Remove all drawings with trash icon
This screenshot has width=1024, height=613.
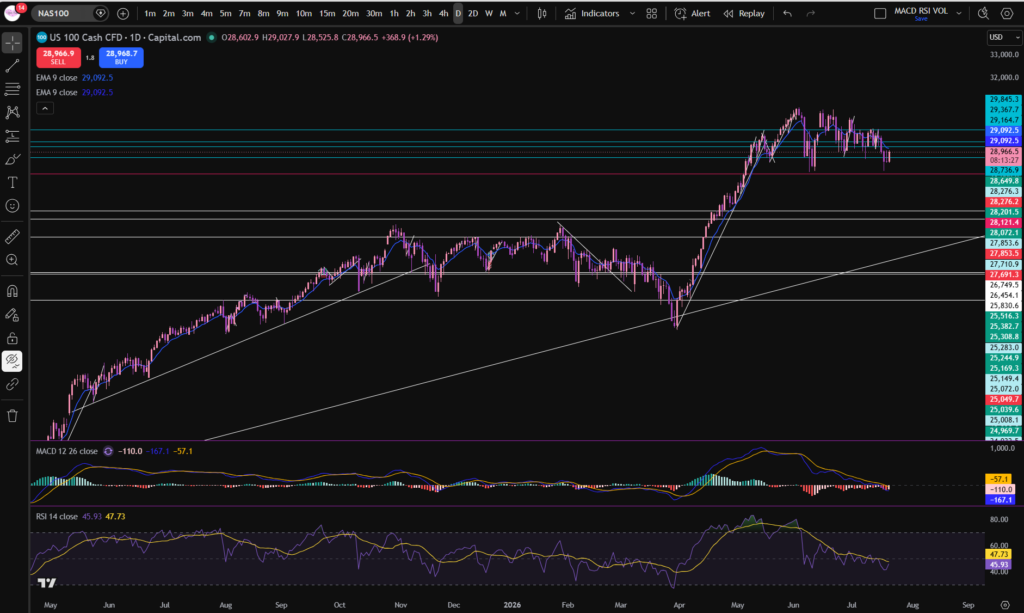click(12, 416)
